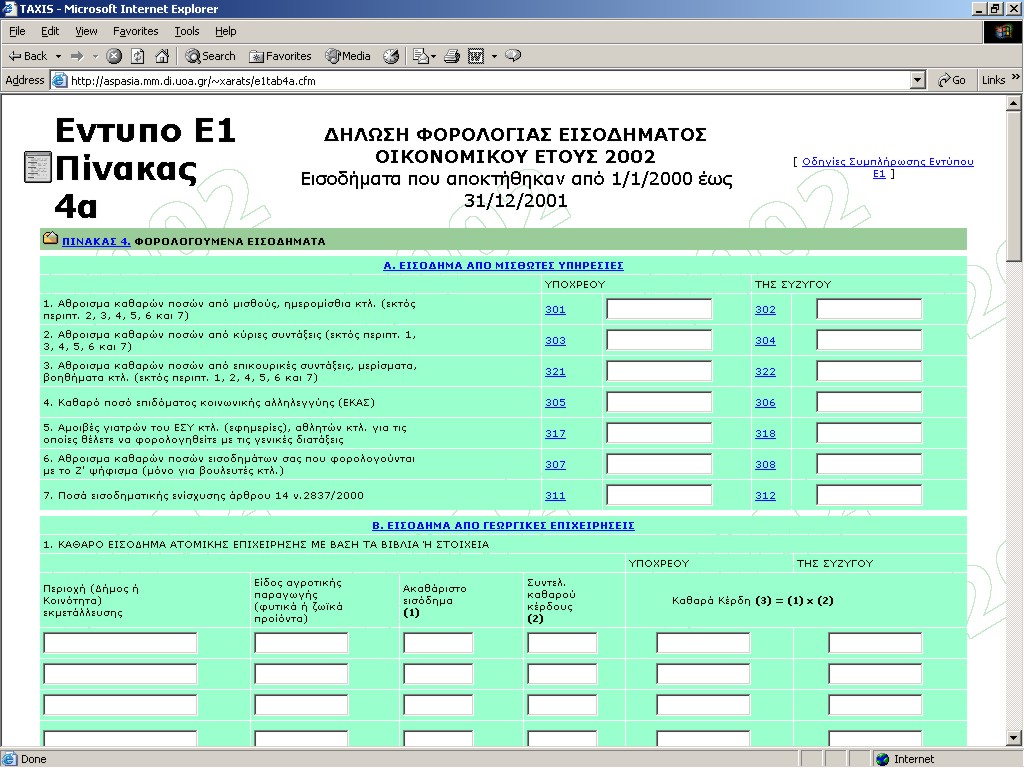Open the Tools menu
1024x768 pixels.
click(x=187, y=31)
